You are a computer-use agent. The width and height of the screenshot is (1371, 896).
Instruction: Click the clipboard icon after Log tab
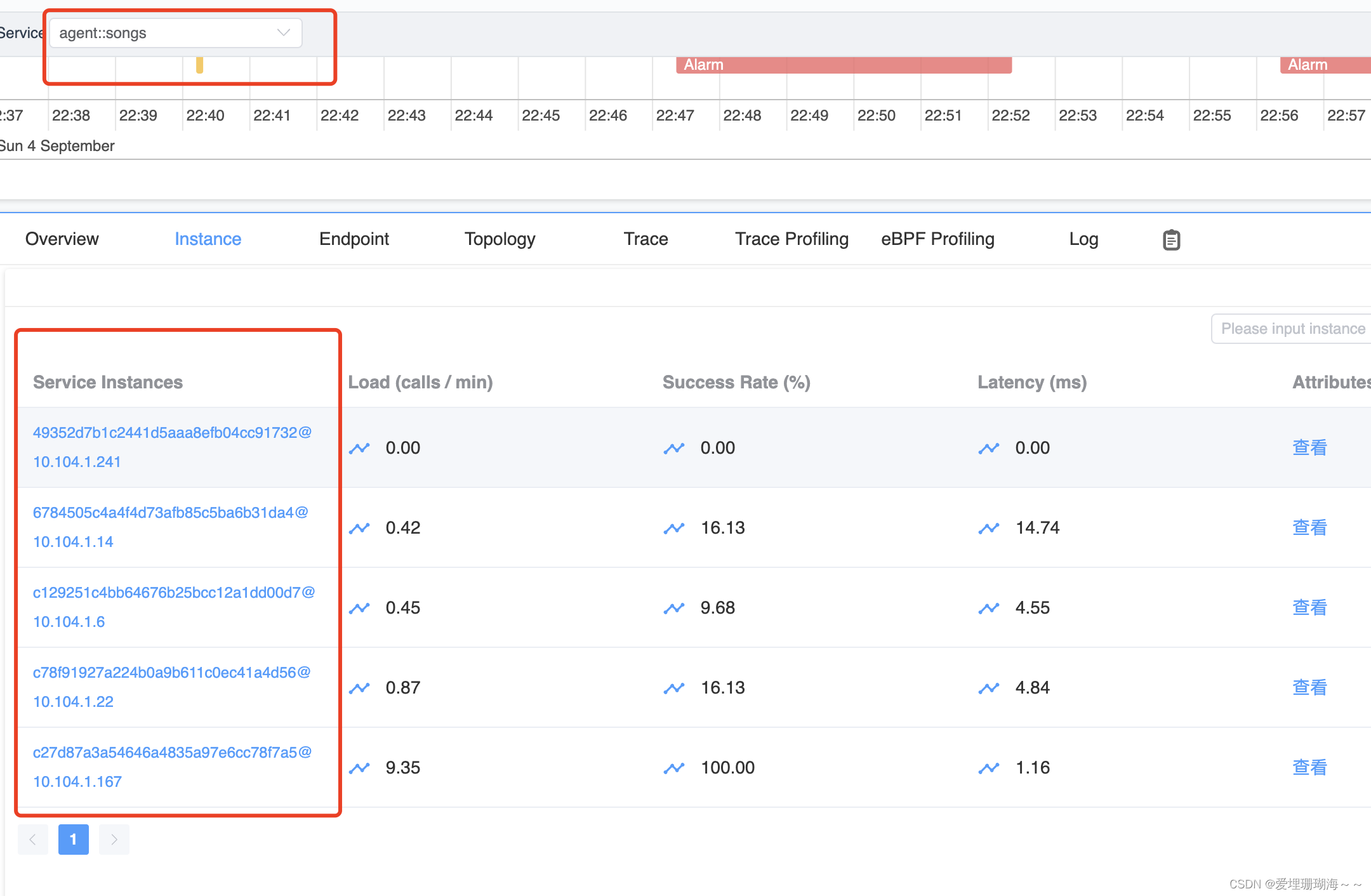coord(1172,240)
